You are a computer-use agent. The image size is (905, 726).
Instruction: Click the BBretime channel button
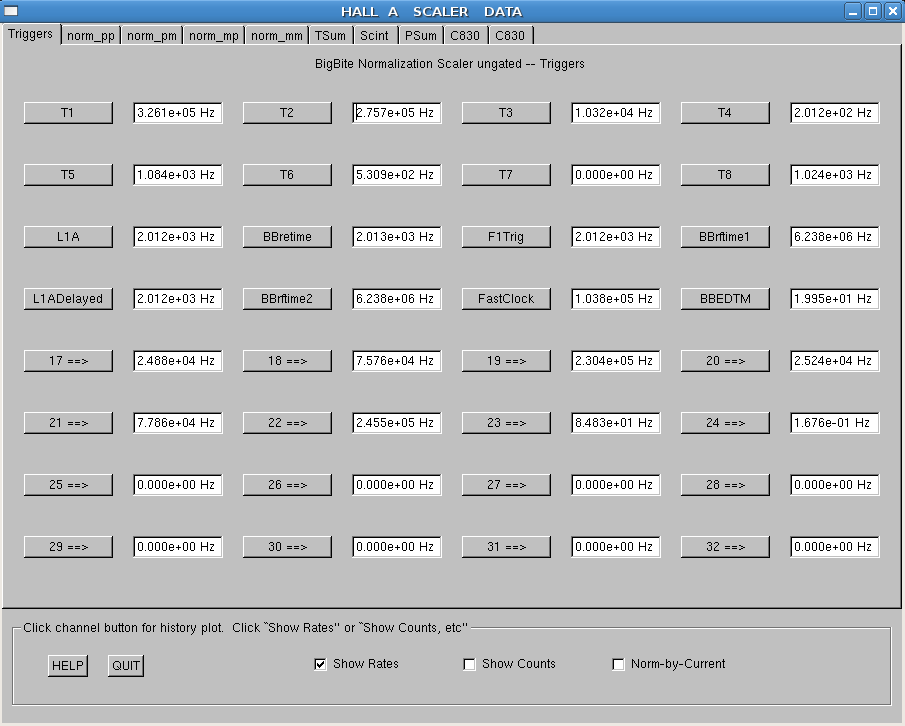coord(287,237)
